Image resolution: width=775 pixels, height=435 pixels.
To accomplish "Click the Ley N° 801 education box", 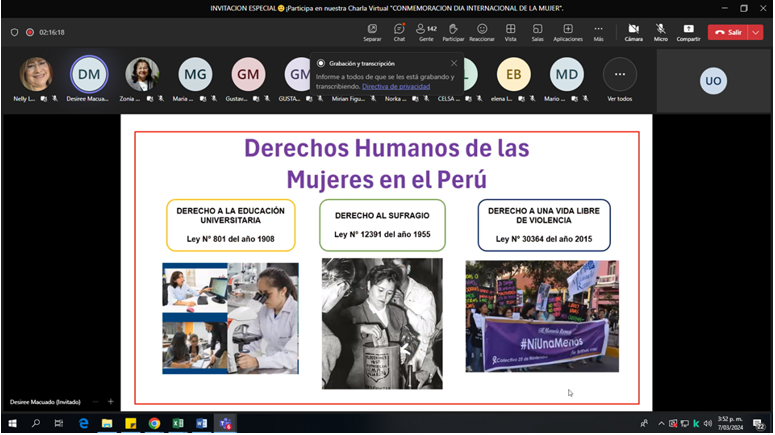I will pos(231,225).
